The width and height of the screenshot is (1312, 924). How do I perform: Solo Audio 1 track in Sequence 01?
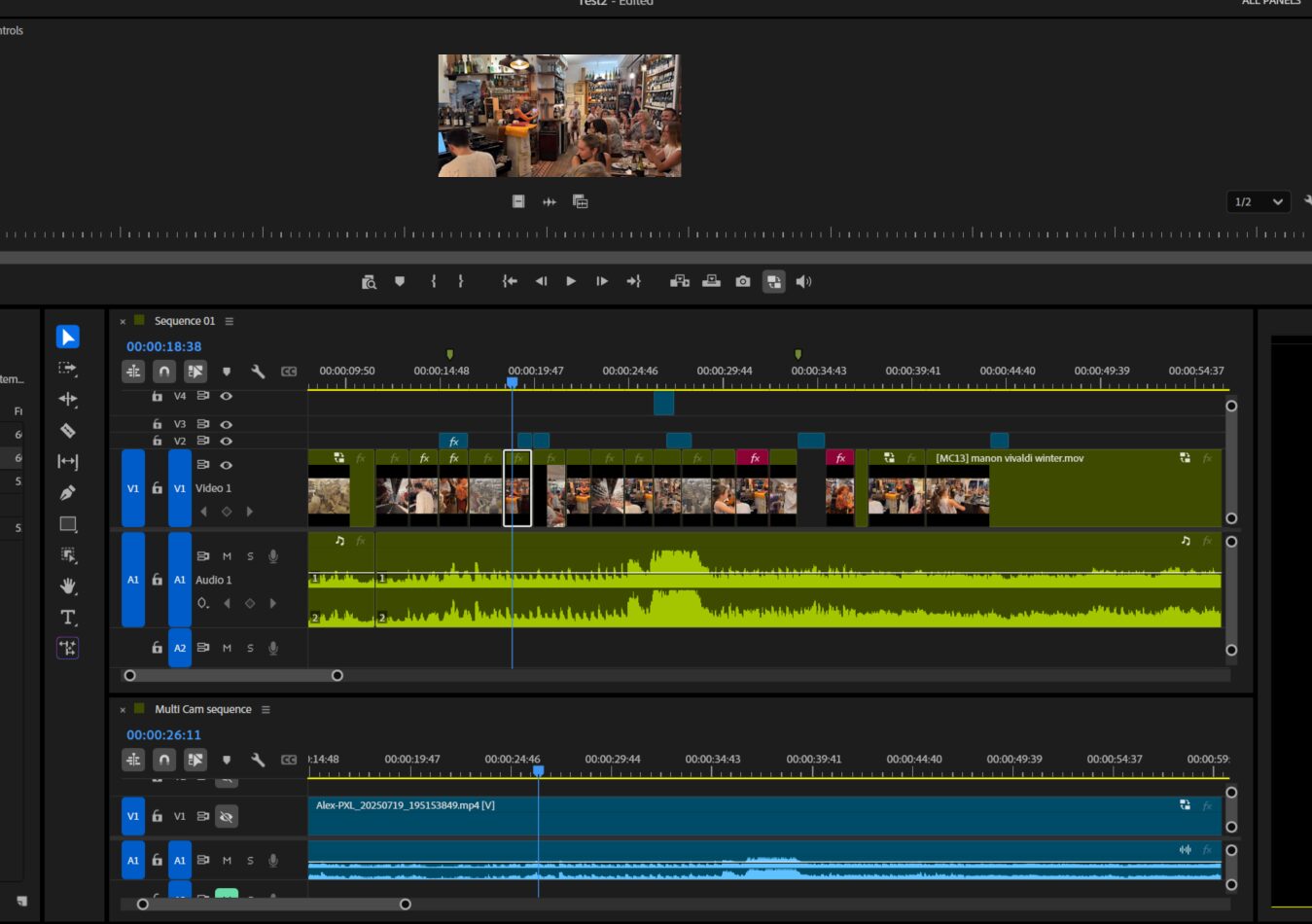pyautogui.click(x=250, y=556)
